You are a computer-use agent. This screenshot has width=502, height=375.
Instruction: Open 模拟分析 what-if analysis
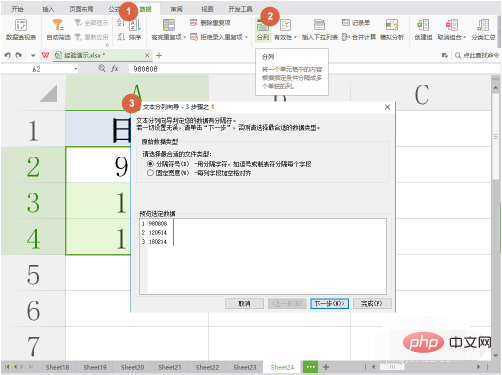(392, 30)
